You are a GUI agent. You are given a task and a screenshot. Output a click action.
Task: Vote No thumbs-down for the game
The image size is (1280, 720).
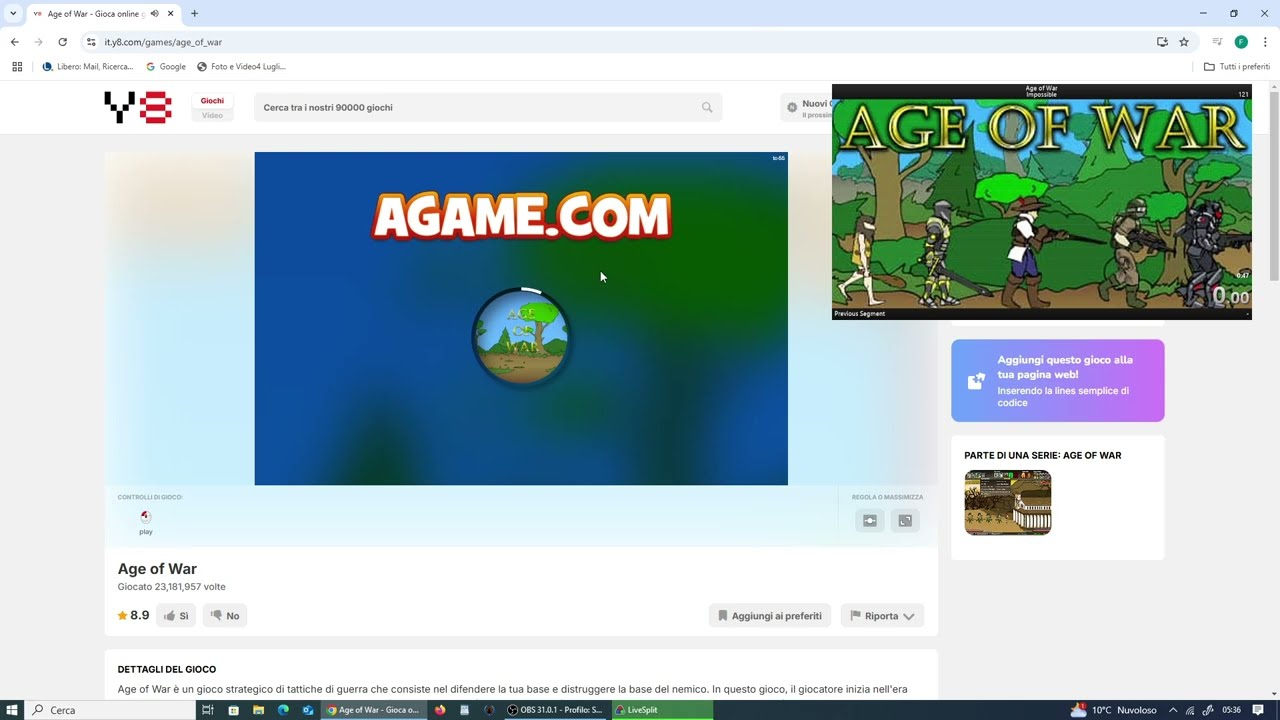point(225,616)
